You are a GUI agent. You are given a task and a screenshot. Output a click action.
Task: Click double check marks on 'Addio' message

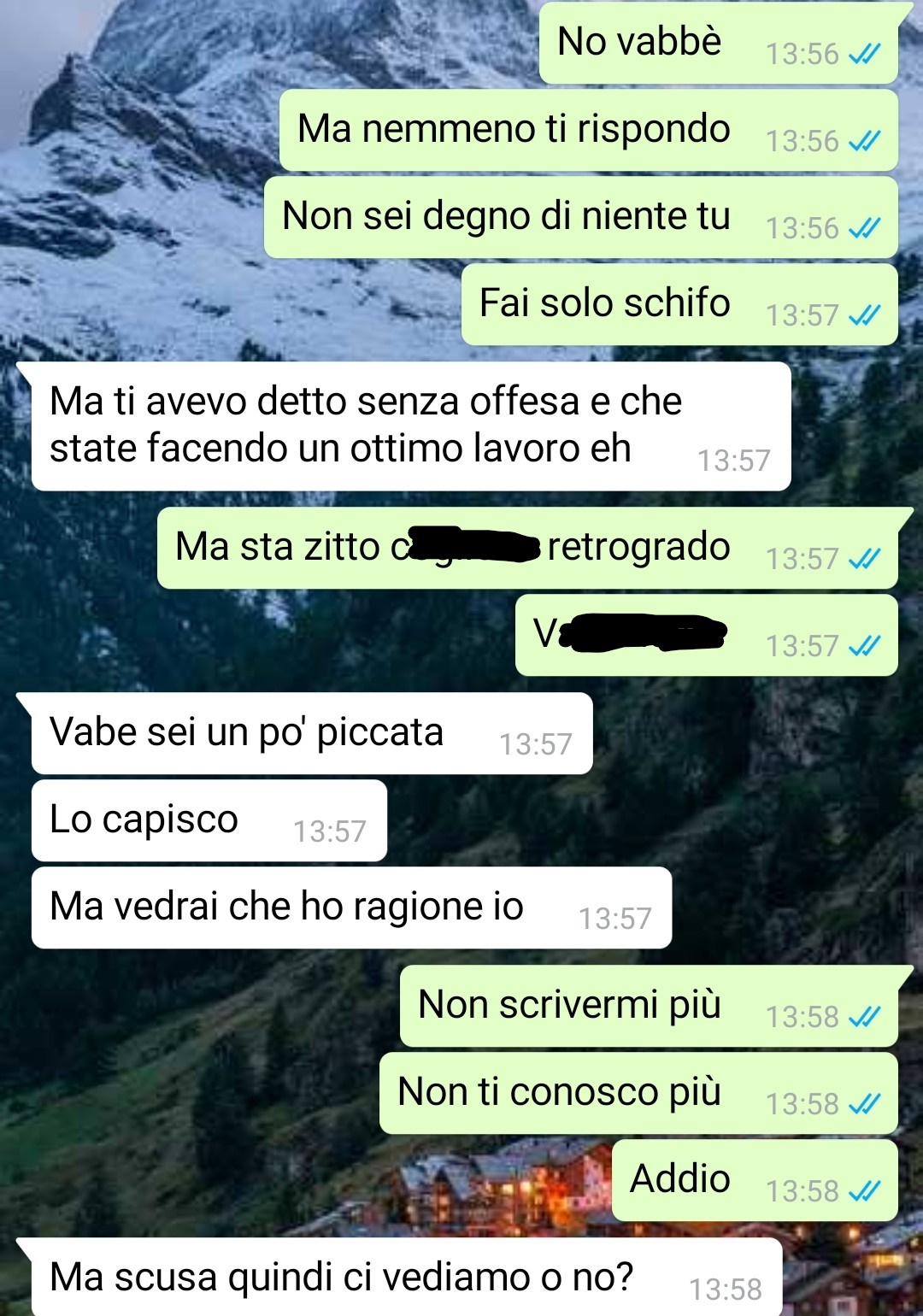tap(864, 1191)
